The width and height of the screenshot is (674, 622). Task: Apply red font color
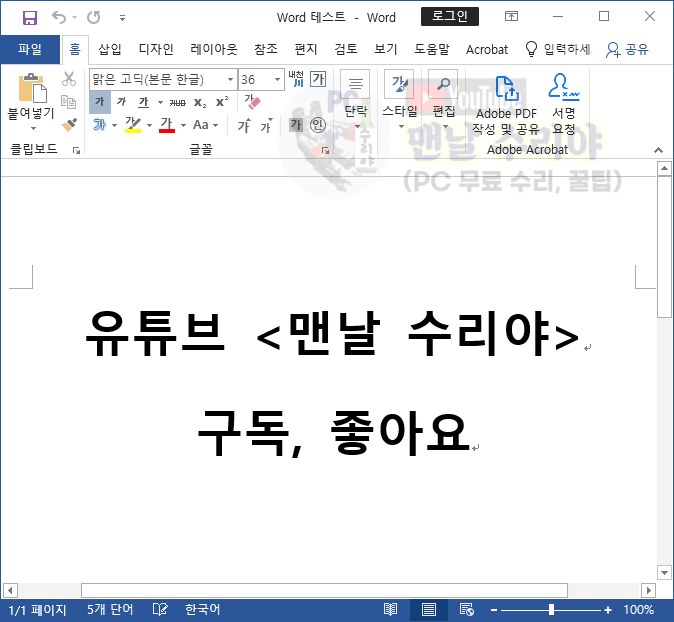166,125
